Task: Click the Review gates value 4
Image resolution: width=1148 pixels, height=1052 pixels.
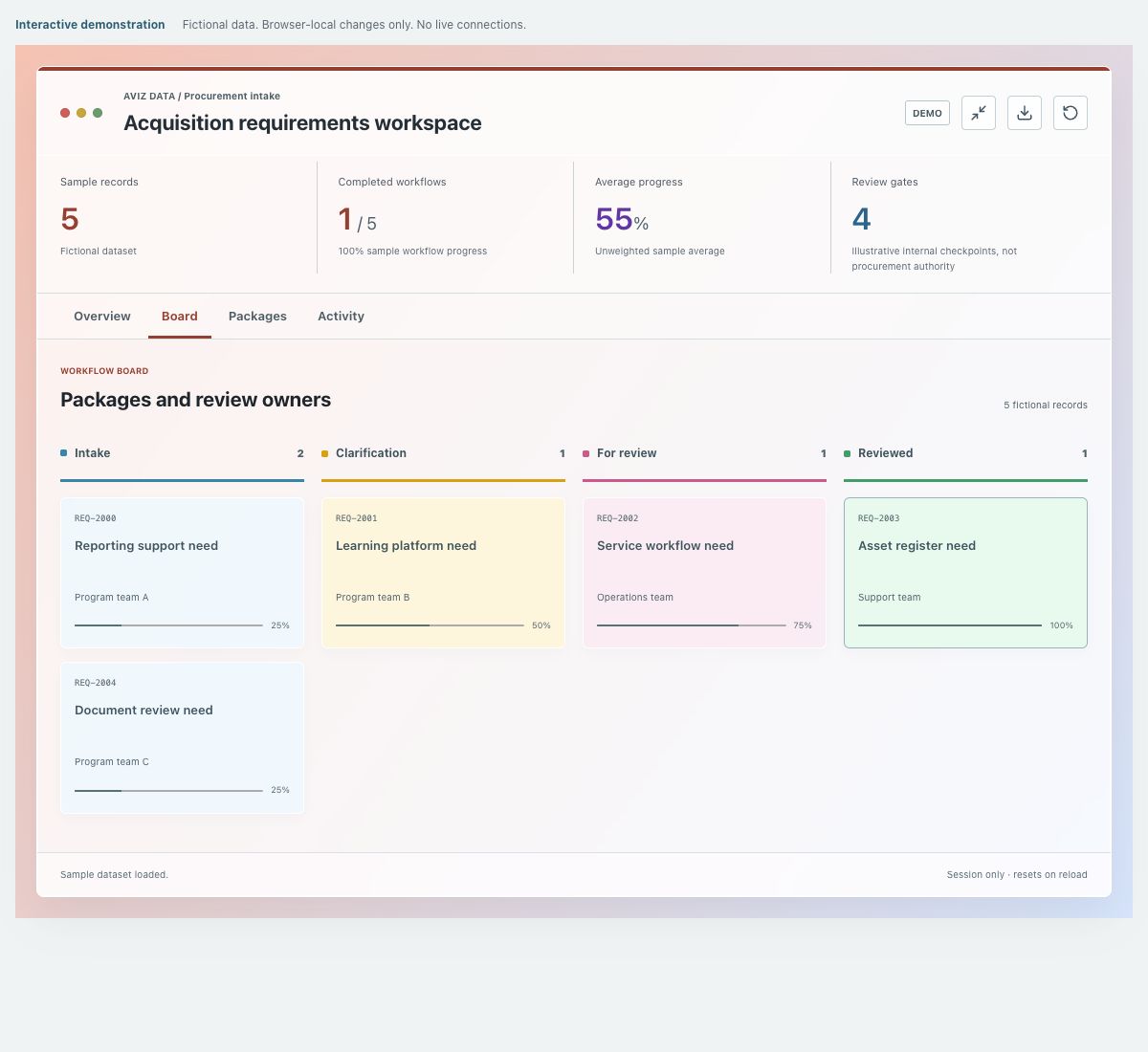Action: [861, 219]
